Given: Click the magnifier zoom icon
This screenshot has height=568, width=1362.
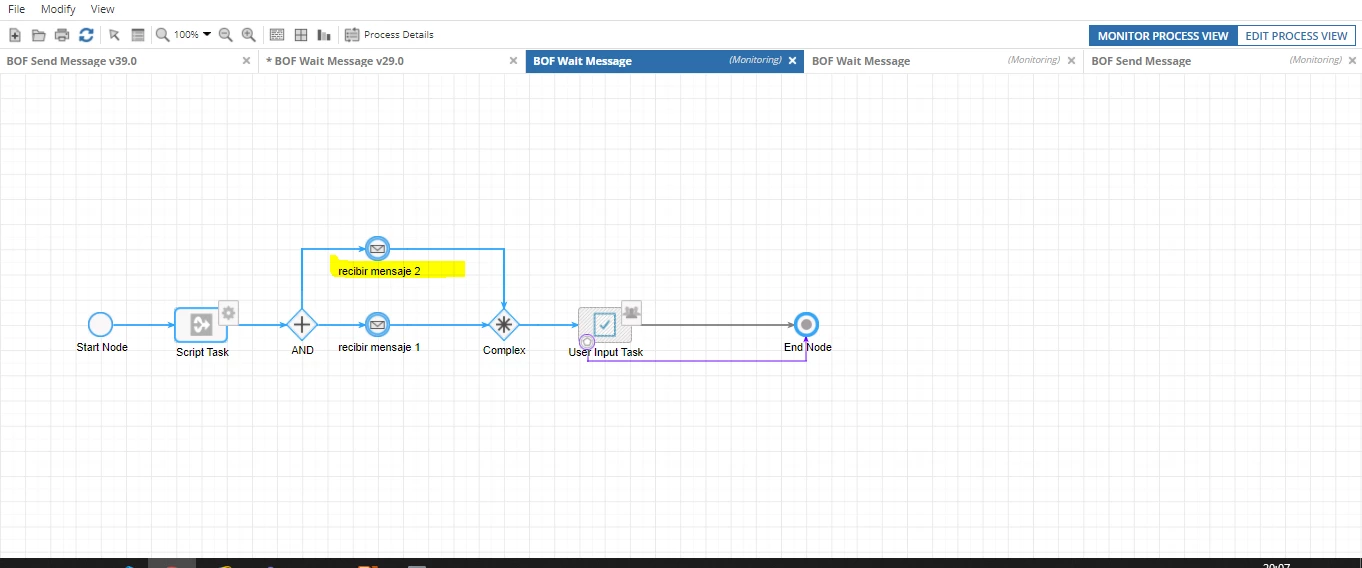Looking at the screenshot, I should [163, 35].
